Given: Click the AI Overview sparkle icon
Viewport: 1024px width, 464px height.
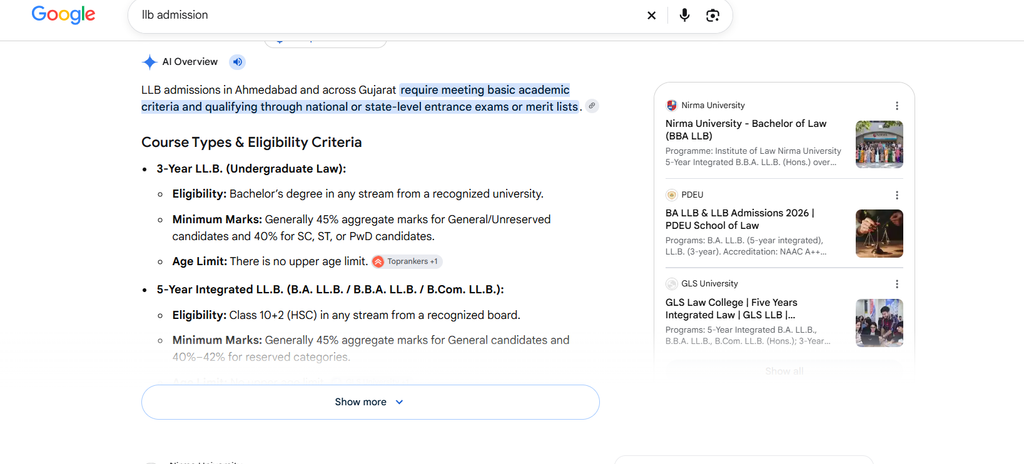Looking at the screenshot, I should 150,62.
